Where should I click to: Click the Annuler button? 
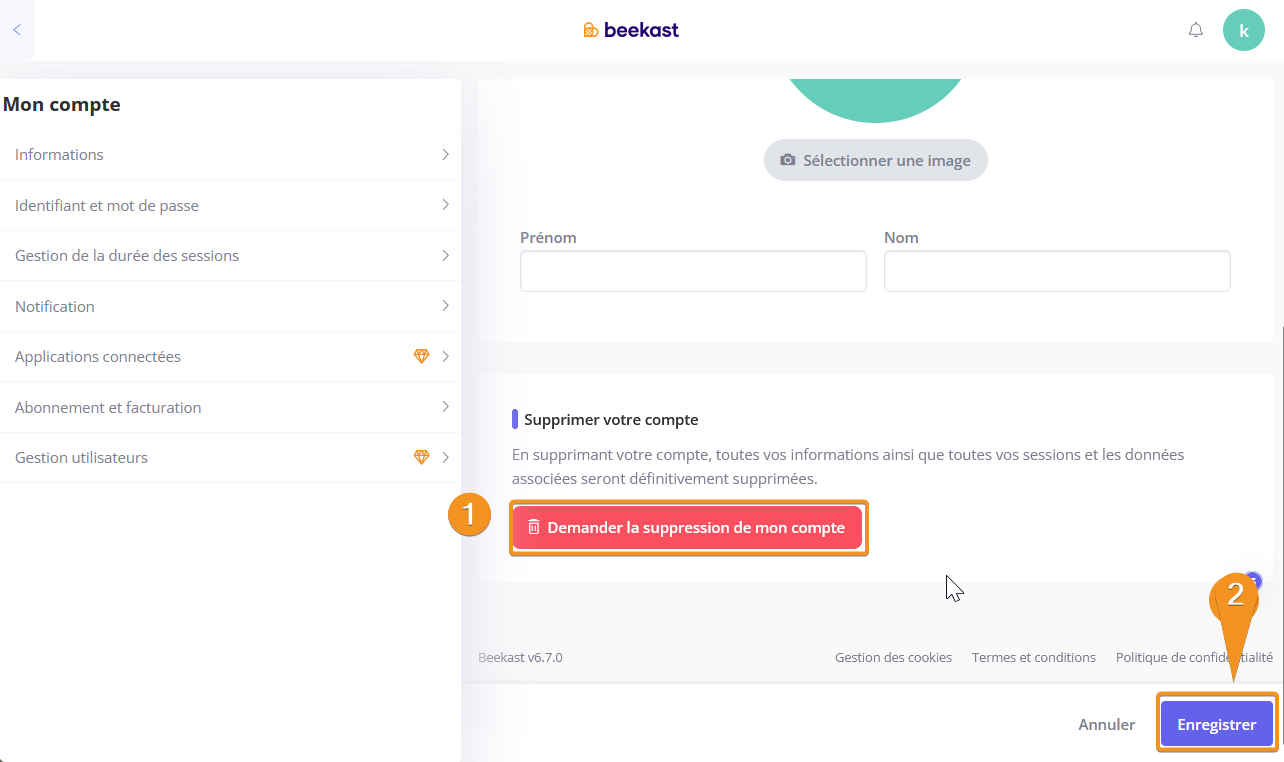click(1106, 725)
